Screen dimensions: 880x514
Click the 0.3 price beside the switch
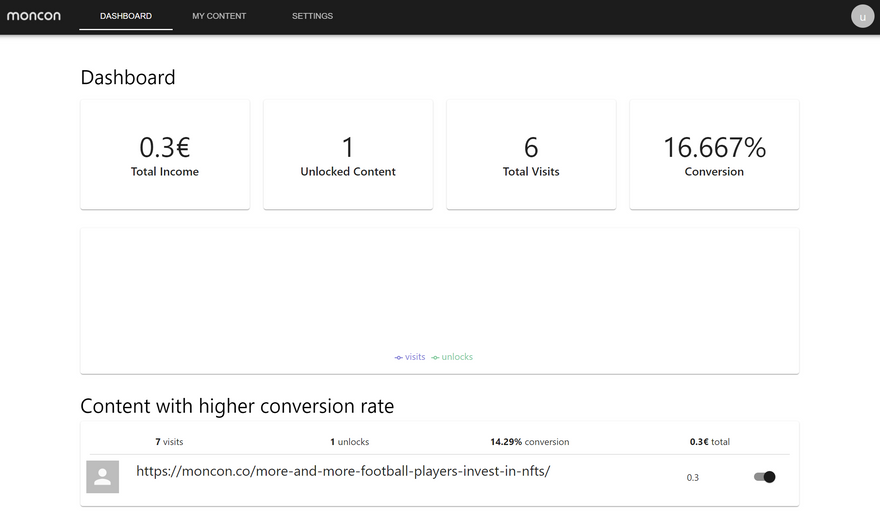click(x=693, y=478)
